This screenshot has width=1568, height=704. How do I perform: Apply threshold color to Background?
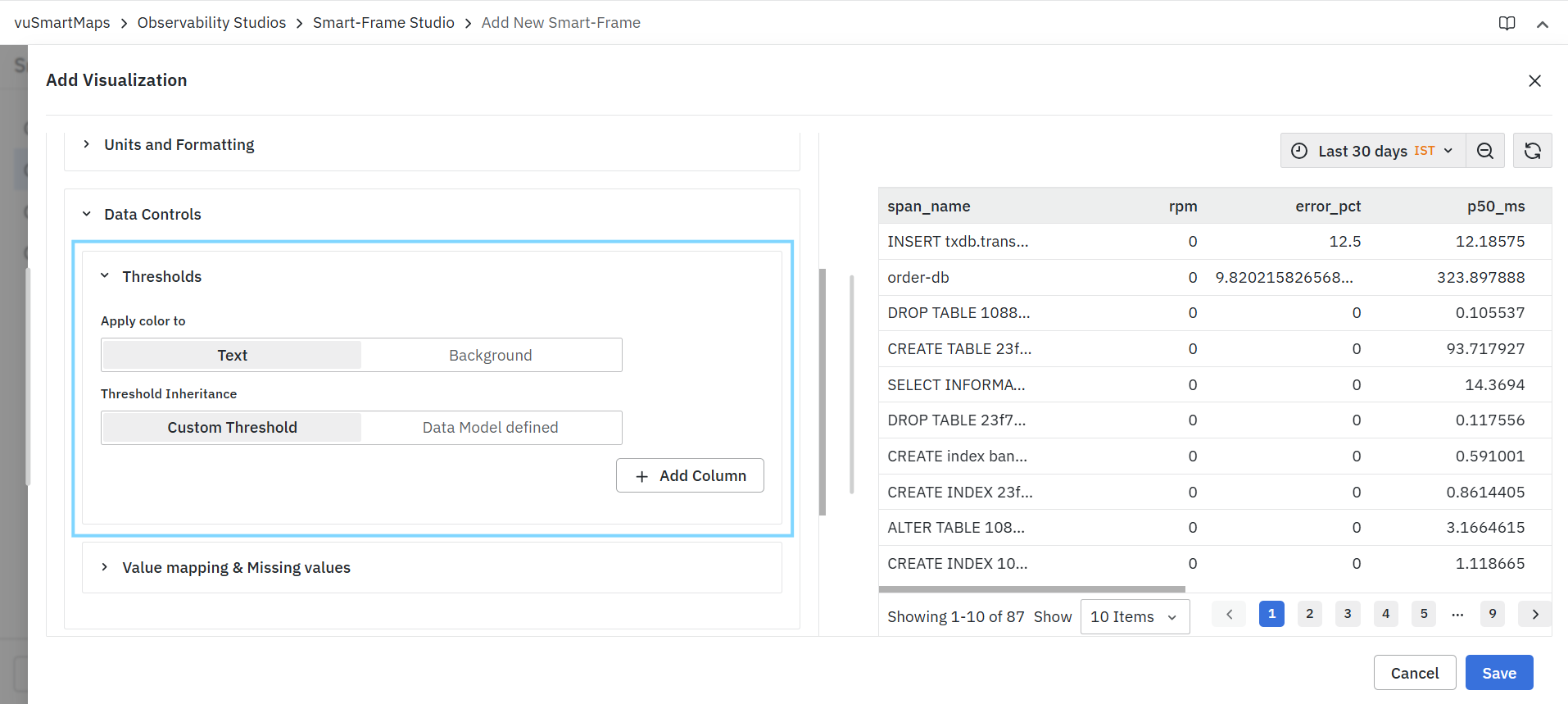click(490, 355)
